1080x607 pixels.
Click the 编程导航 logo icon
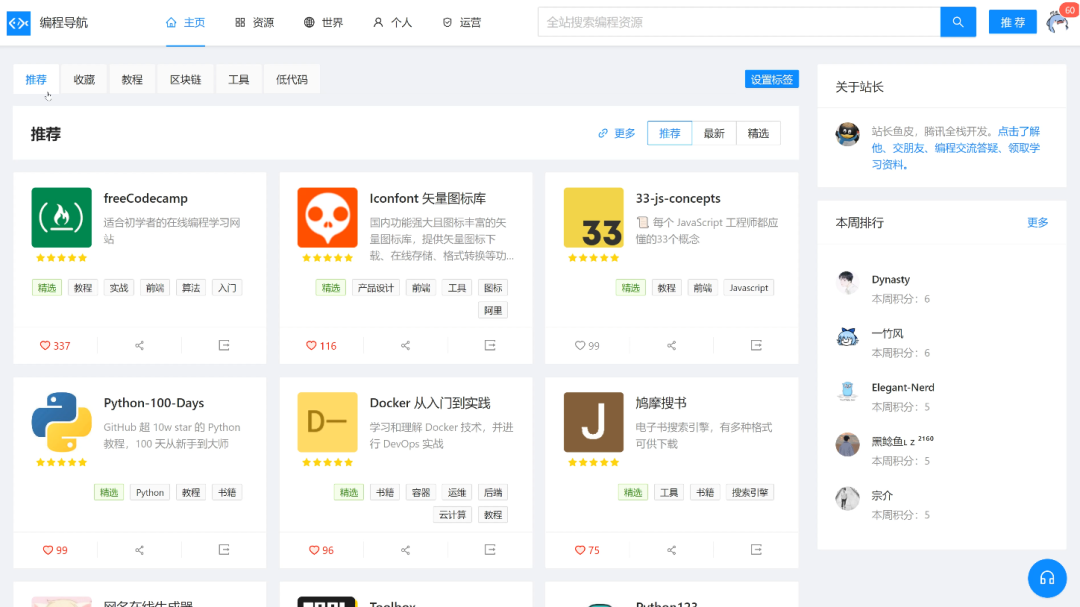click(x=18, y=22)
